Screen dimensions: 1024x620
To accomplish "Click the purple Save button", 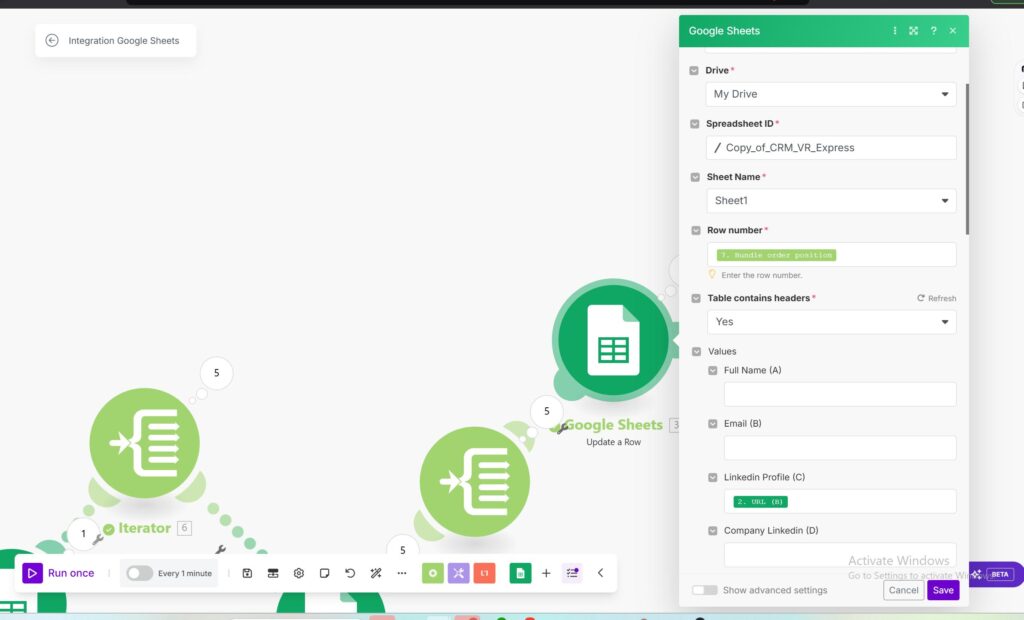I will pos(943,590).
